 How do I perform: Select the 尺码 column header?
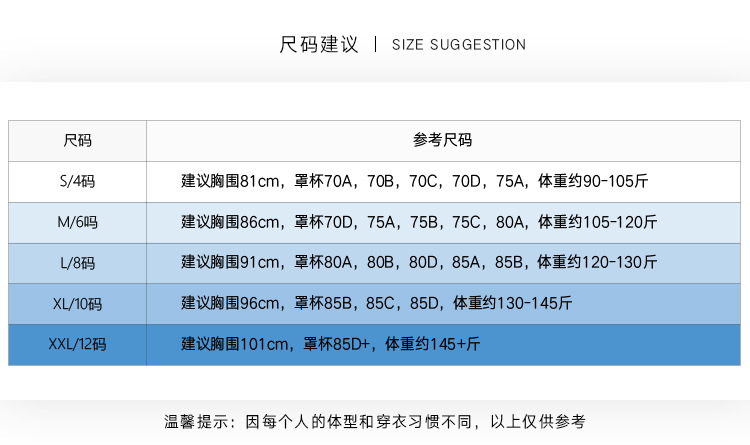[x=77, y=140]
